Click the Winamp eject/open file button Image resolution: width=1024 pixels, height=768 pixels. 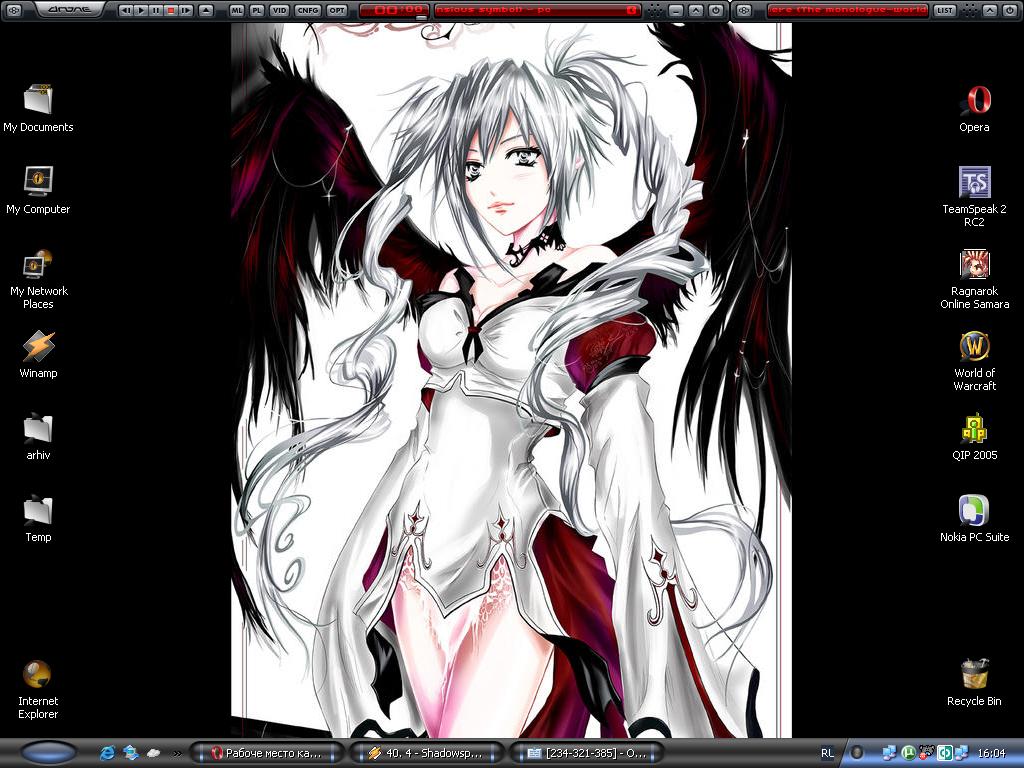(206, 10)
